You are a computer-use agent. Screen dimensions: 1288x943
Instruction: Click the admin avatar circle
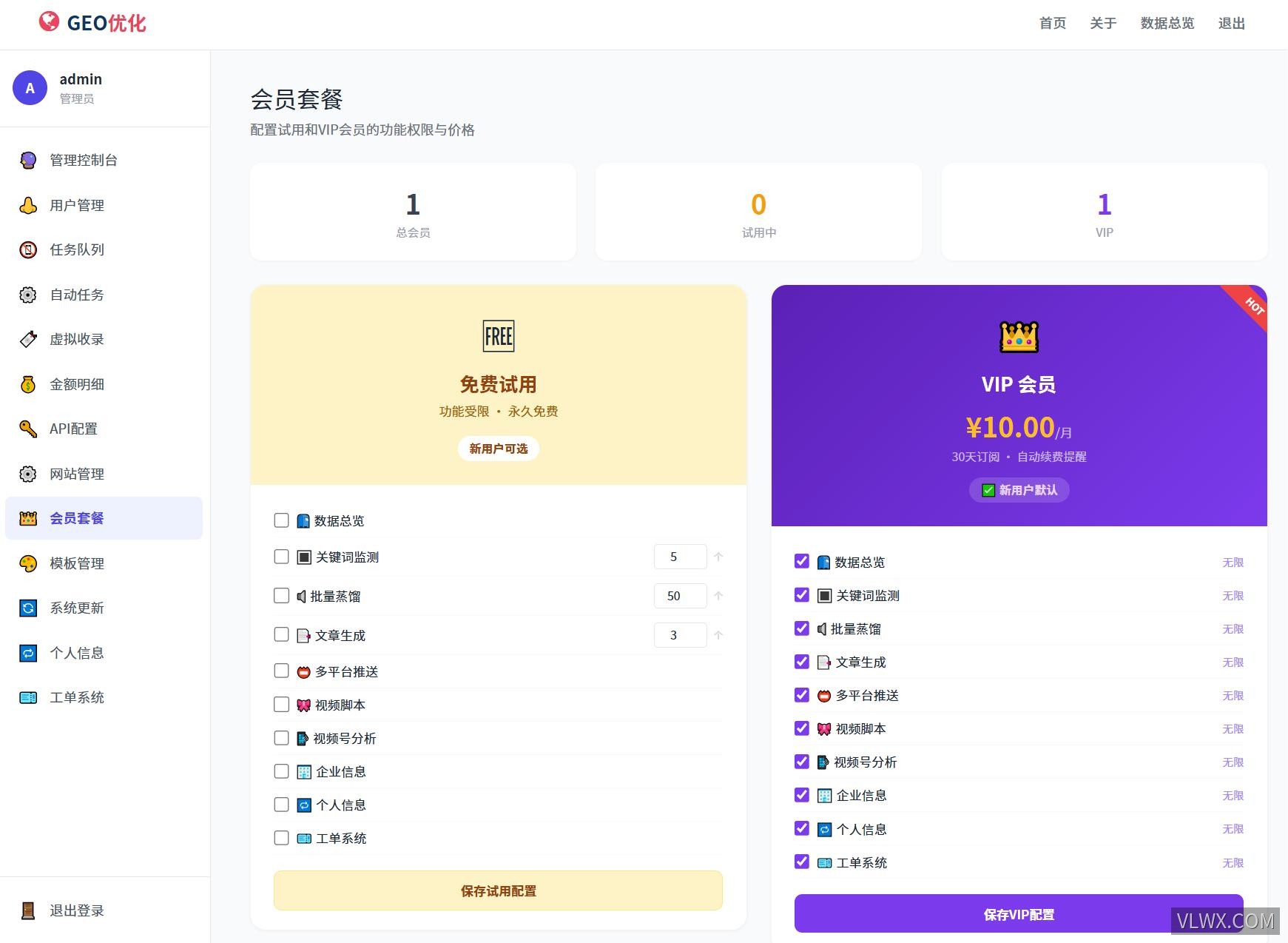point(30,88)
